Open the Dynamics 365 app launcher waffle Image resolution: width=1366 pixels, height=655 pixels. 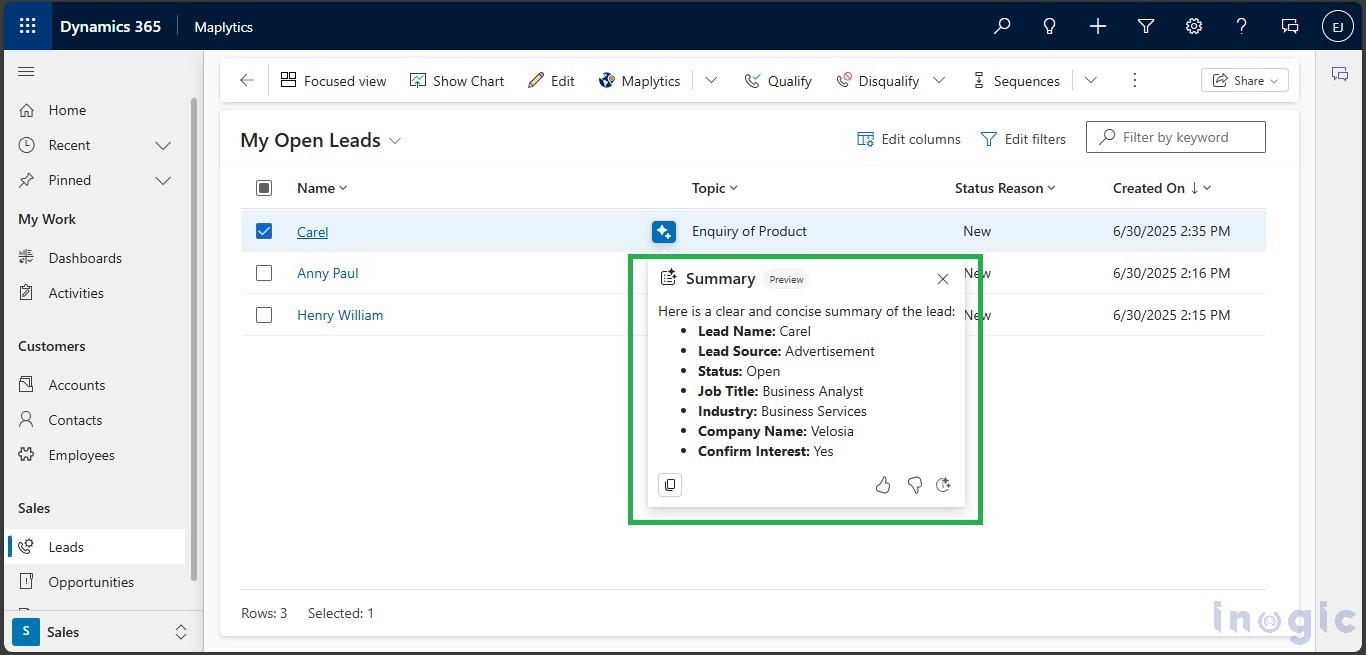[x=27, y=27]
